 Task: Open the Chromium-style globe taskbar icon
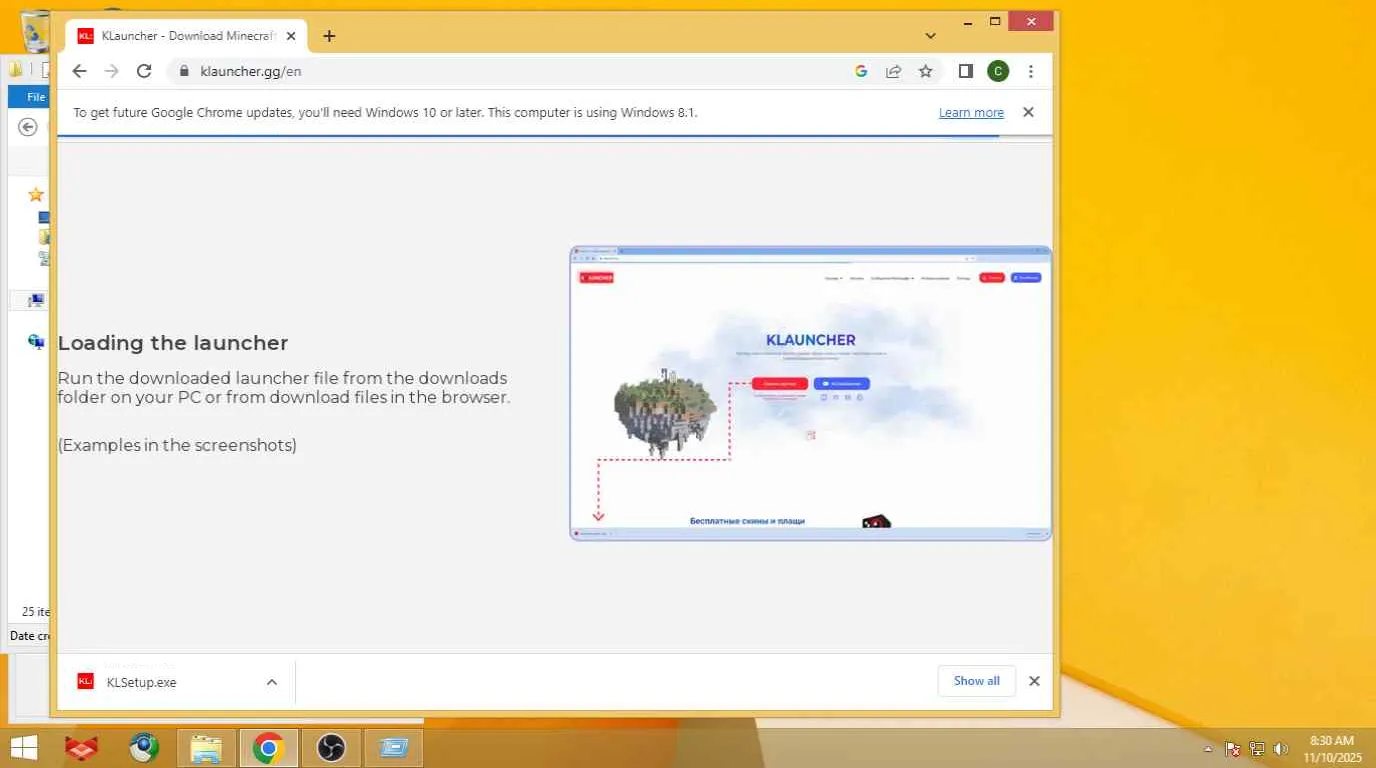point(144,748)
